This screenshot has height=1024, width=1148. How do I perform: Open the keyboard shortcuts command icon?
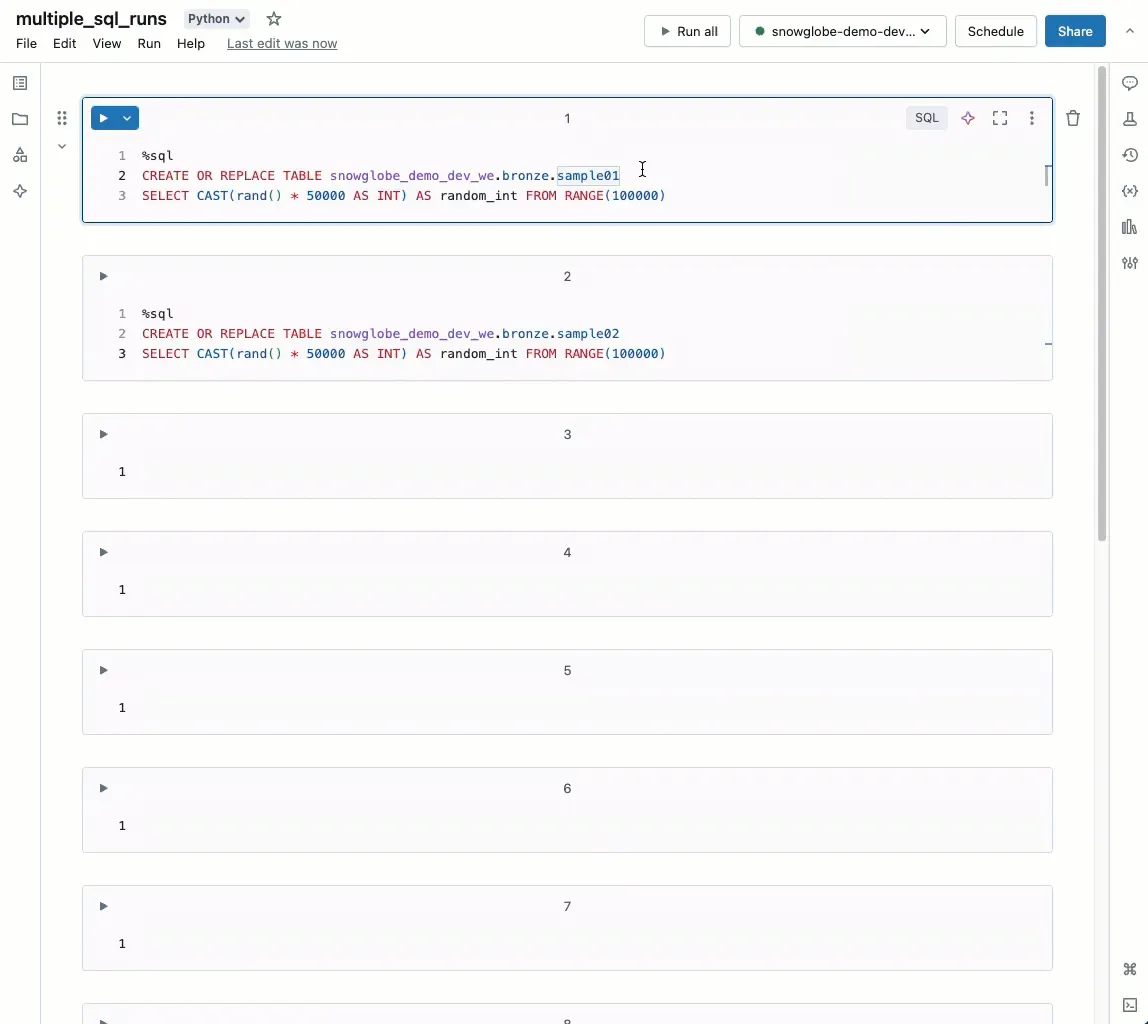1130,969
